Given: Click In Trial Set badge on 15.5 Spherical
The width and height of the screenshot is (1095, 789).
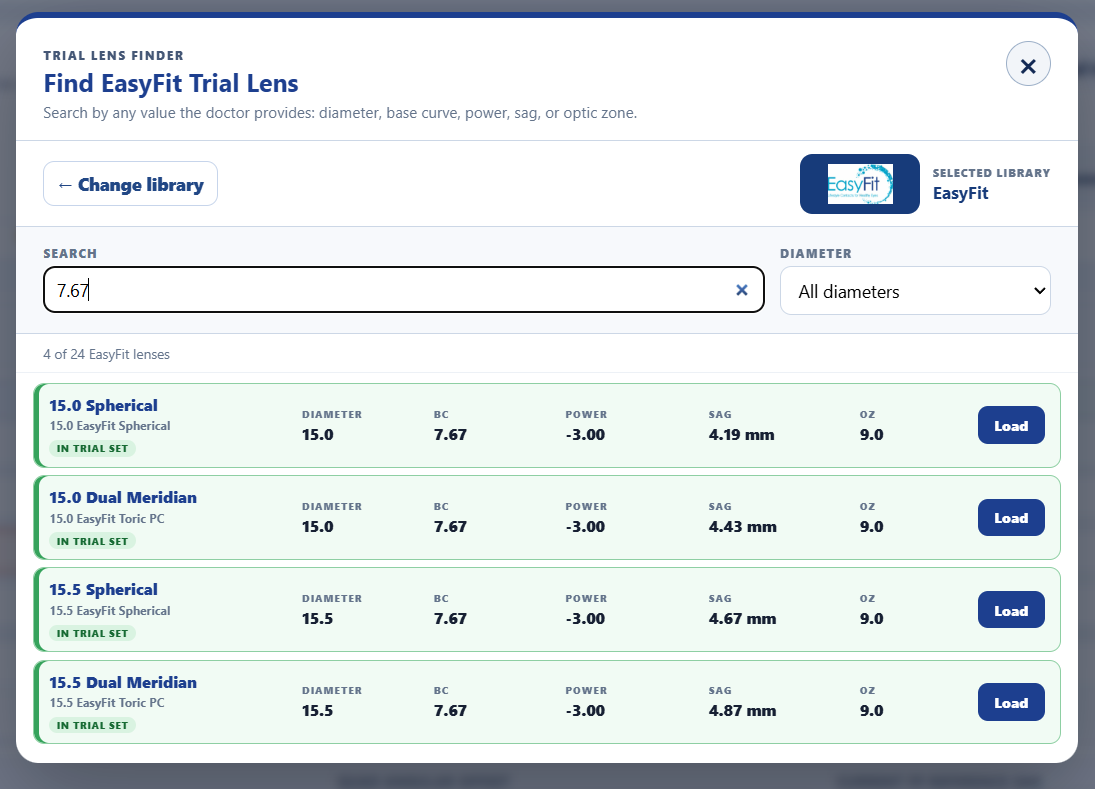Looking at the screenshot, I should coord(92,633).
